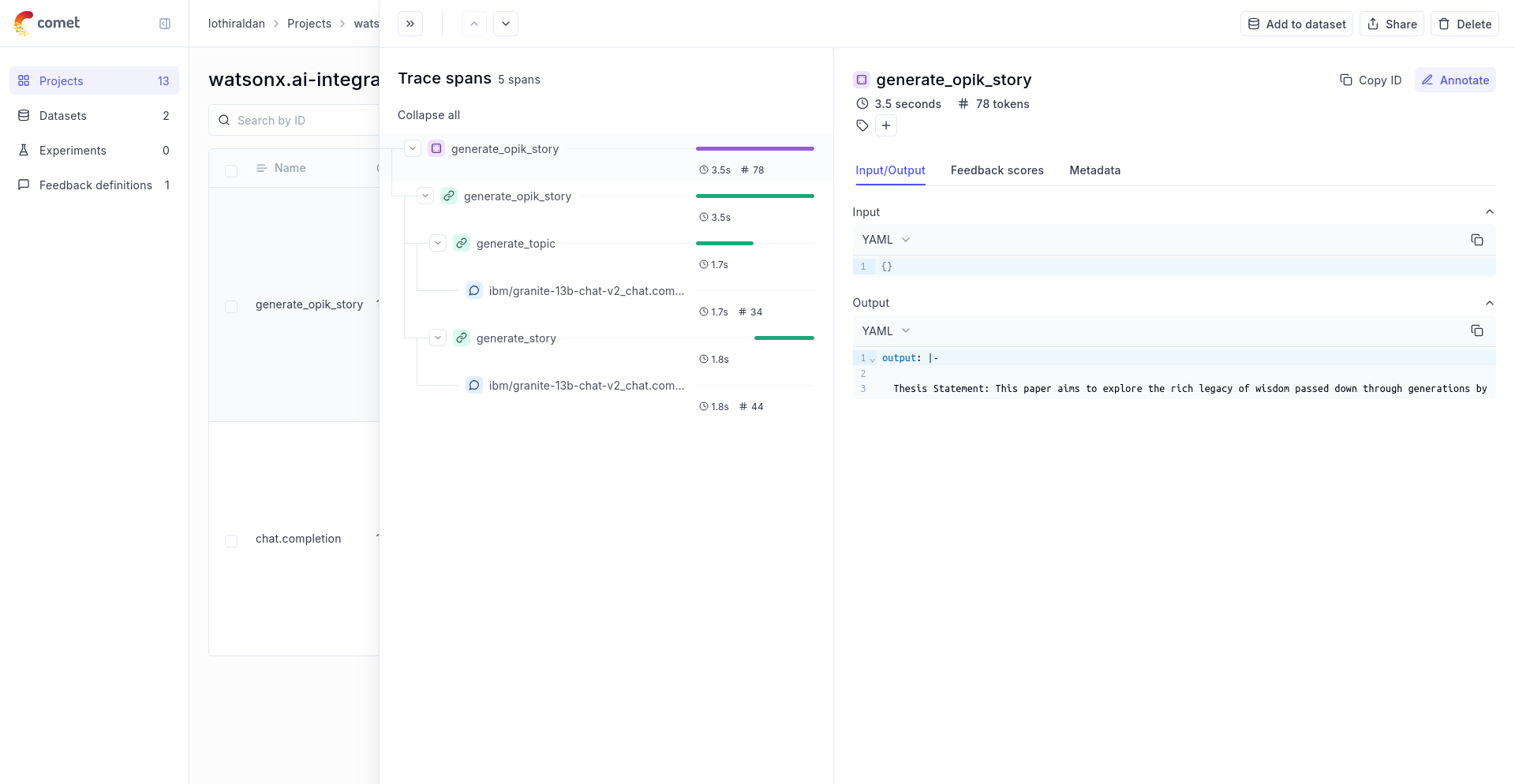The image size is (1515, 784).
Task: Add a tag with the plus icon
Action: coord(886,125)
